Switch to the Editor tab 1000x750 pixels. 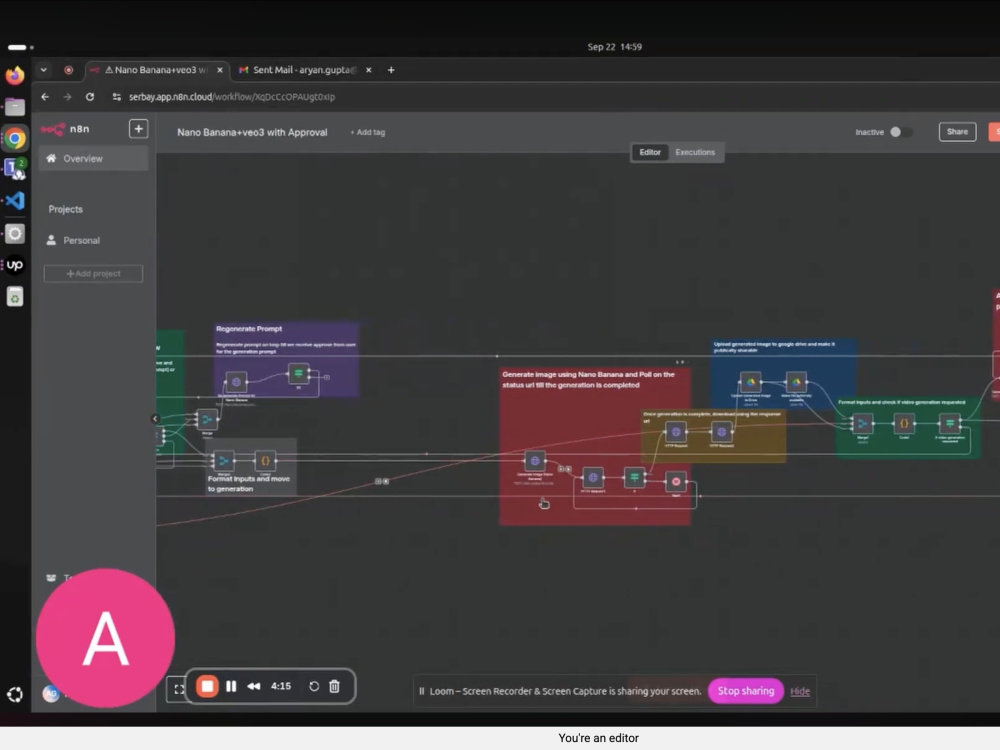[x=650, y=152]
